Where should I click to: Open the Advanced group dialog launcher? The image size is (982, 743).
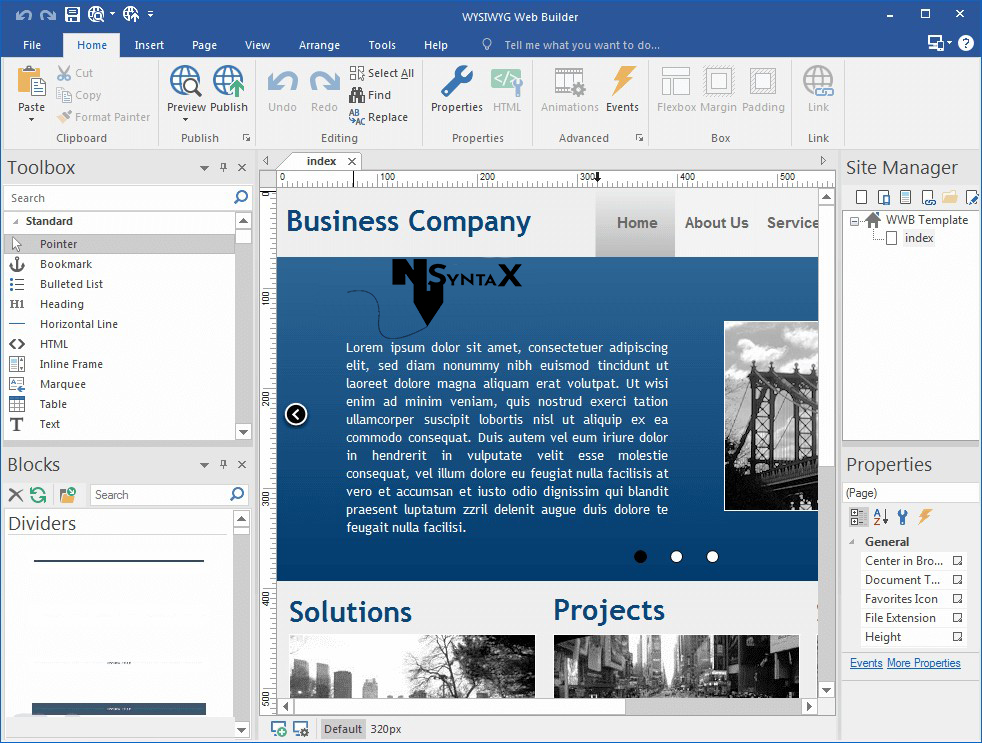click(x=639, y=138)
